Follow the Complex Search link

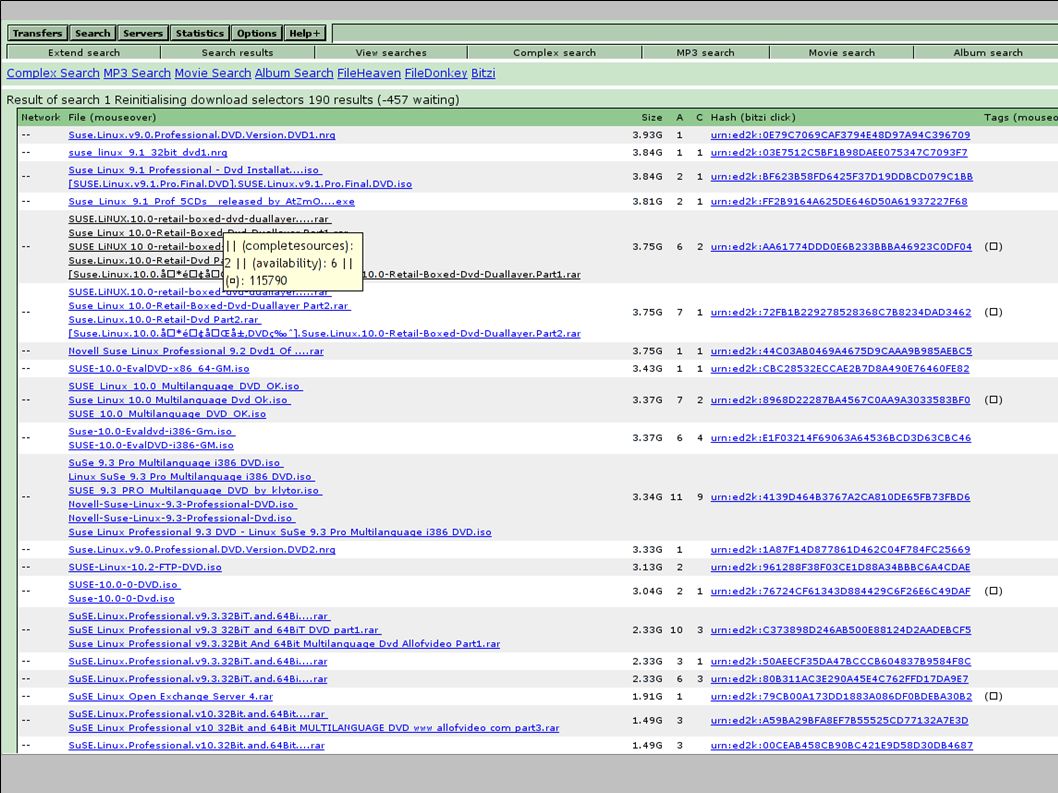coord(53,73)
